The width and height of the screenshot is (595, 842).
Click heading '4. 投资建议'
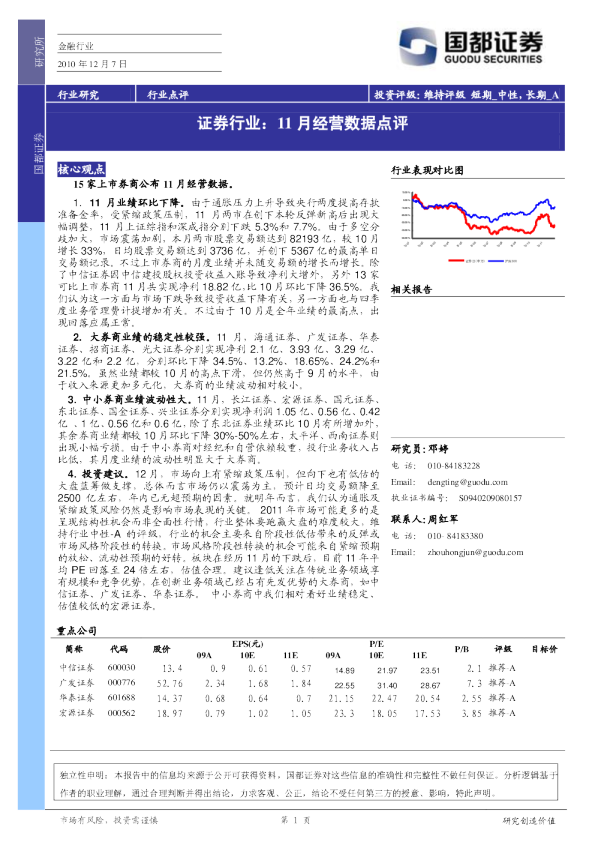tap(98, 474)
